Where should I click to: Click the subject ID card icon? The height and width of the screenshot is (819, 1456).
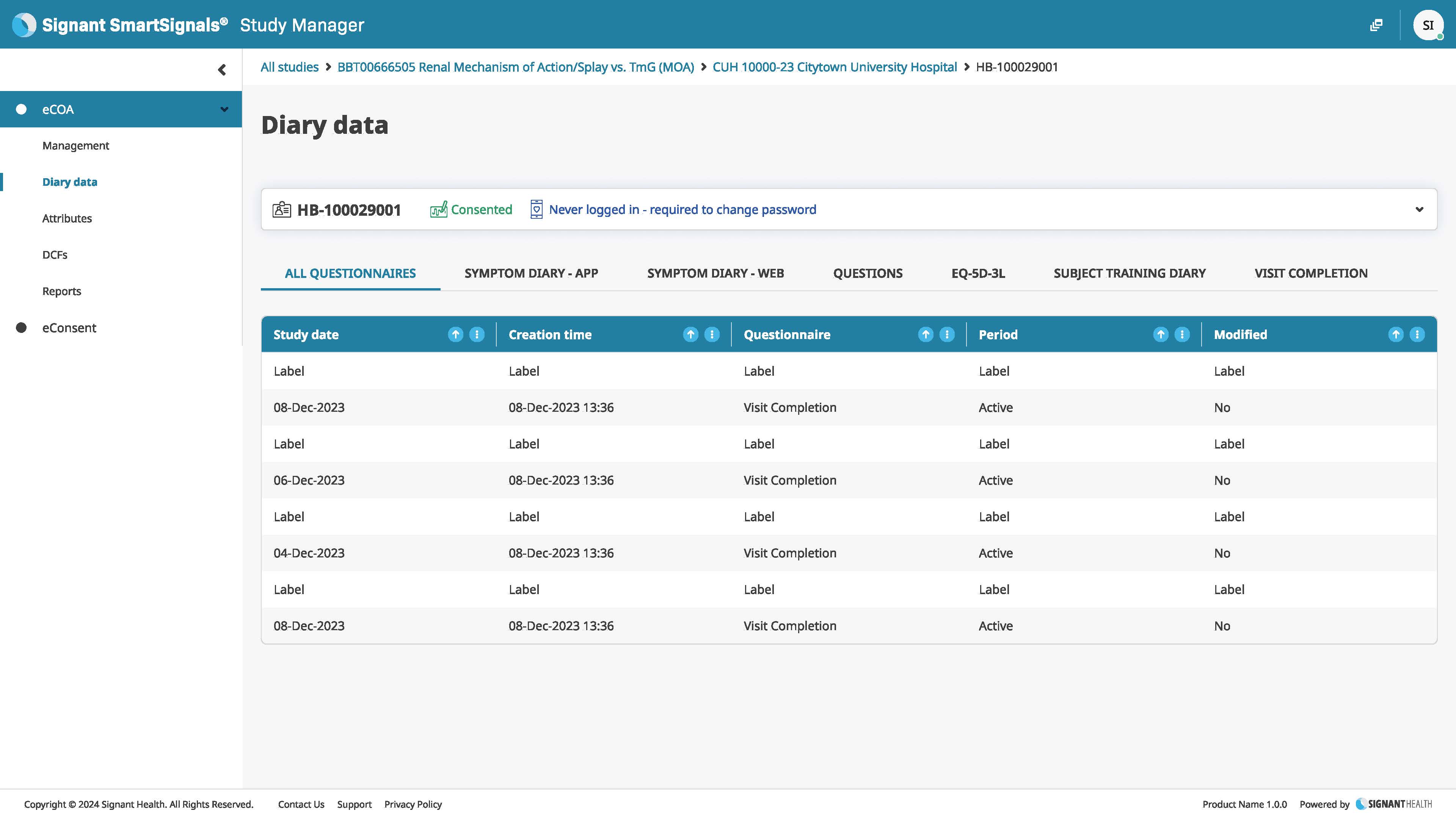tap(281, 210)
